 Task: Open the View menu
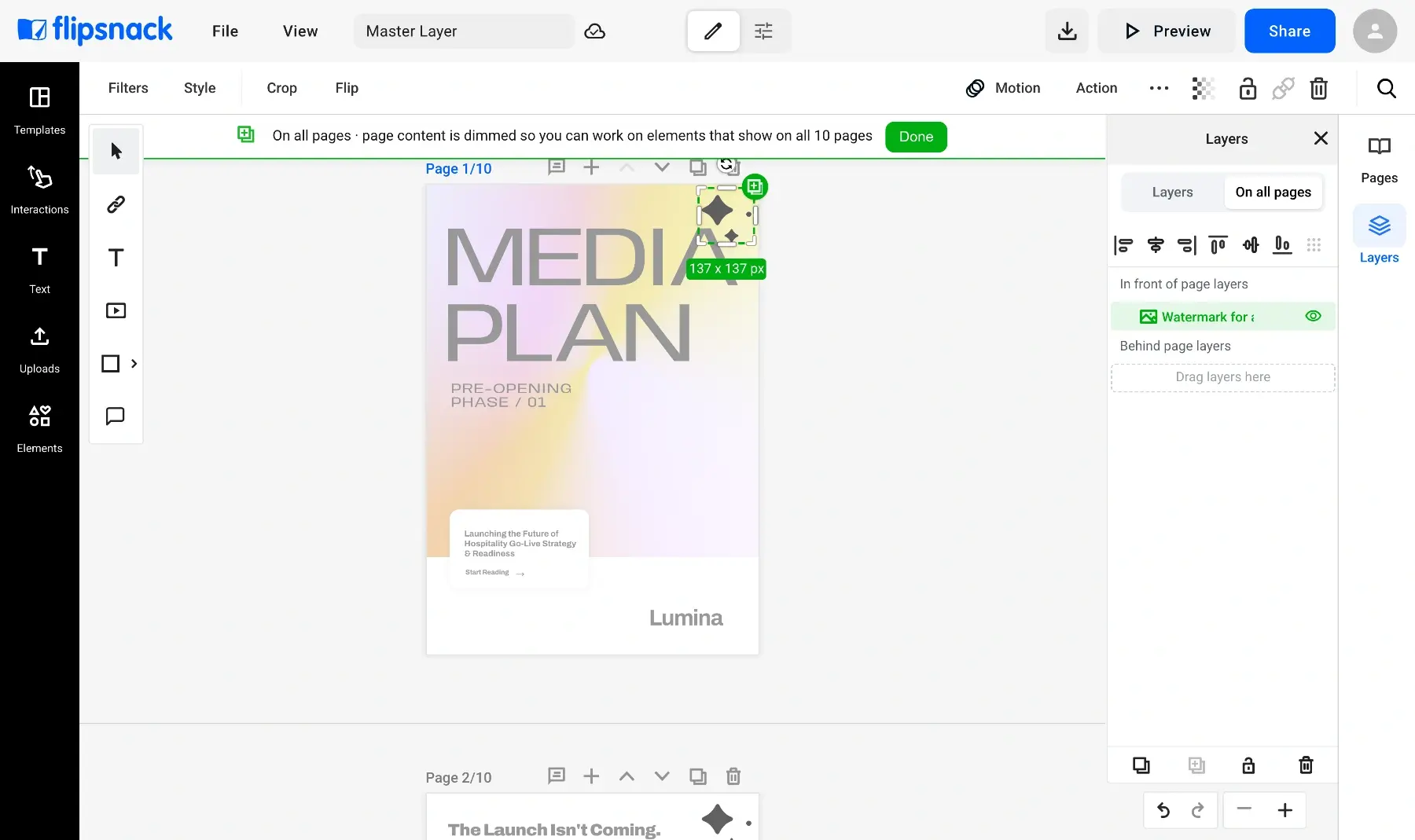point(300,31)
